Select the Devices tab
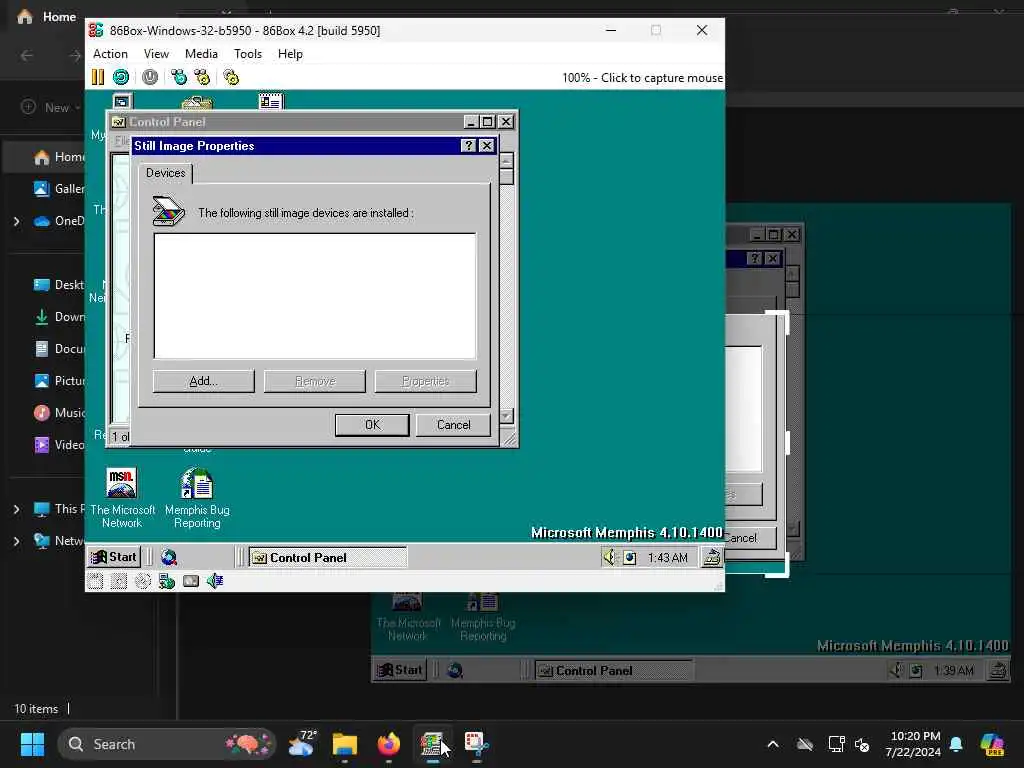 [x=165, y=173]
